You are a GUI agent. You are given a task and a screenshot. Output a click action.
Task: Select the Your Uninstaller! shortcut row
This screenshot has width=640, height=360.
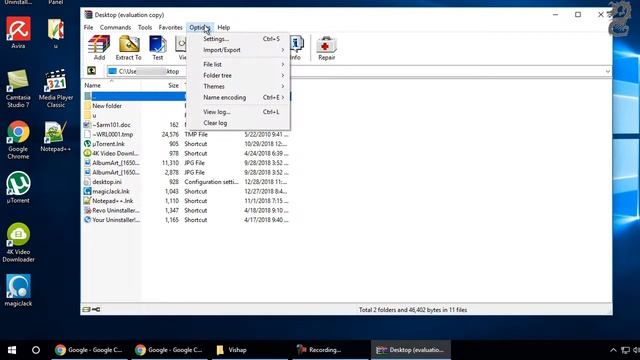pos(187,220)
